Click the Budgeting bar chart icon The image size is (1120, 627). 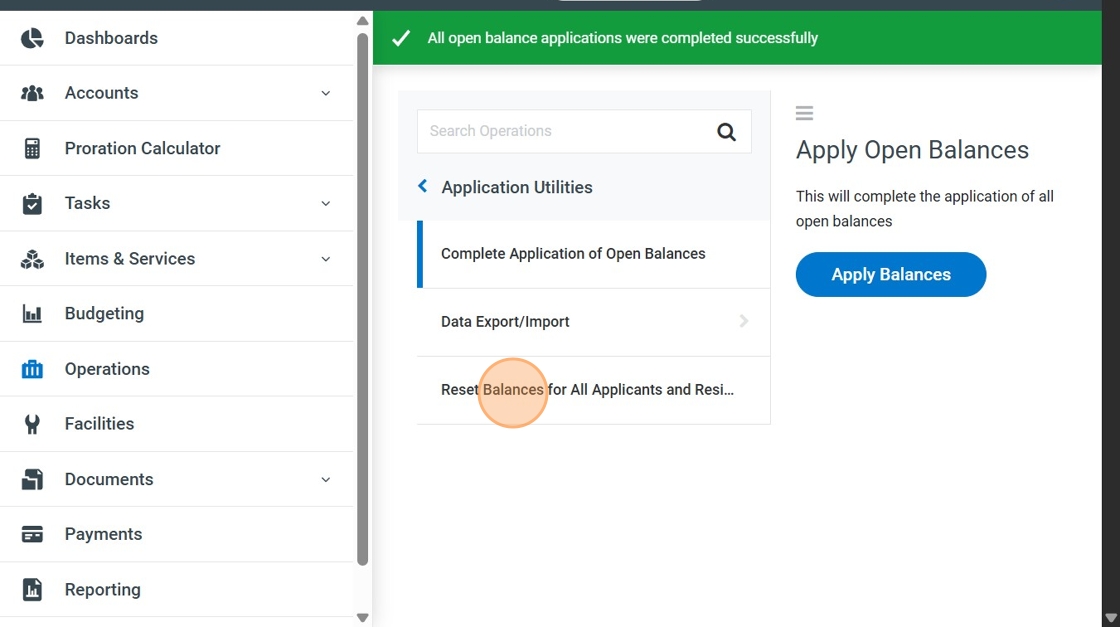32,314
